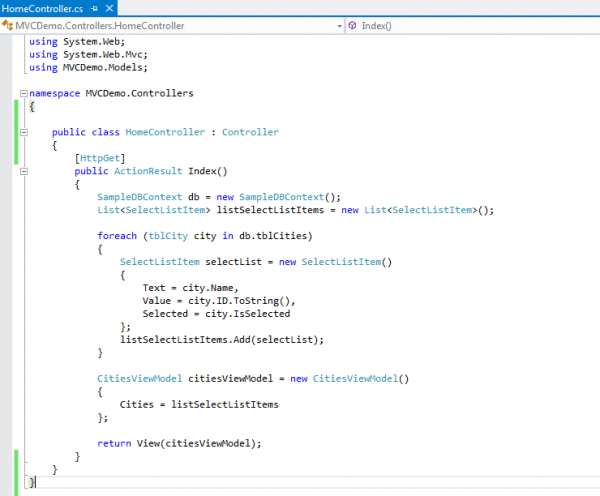Click 'Text = city.Name,' line
Screen dimensions: 600x496
click(190, 288)
